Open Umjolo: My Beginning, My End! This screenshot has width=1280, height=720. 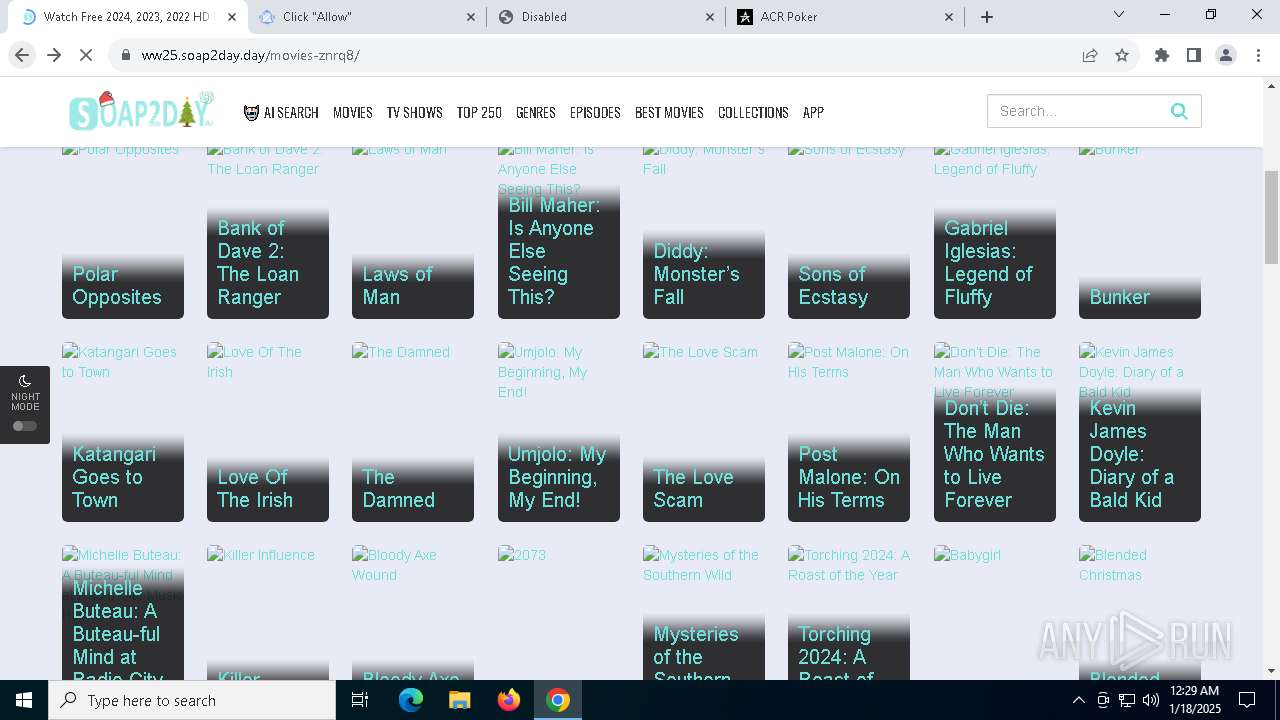click(559, 432)
